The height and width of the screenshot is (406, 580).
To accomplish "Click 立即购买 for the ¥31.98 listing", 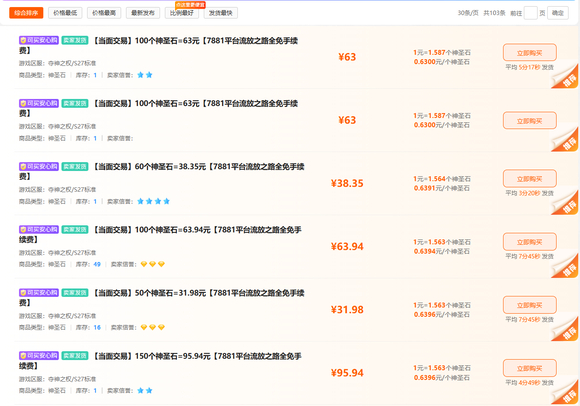I will pos(529,305).
